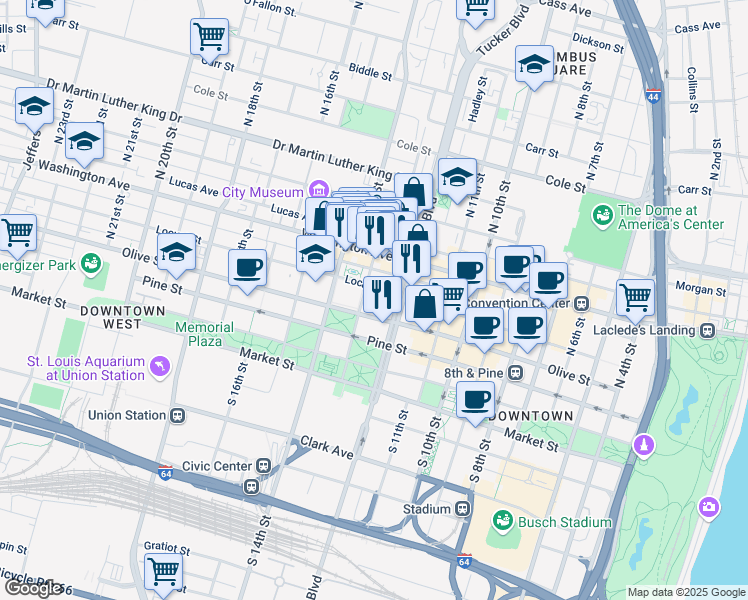Click the Convention Center transit icon

click(582, 303)
